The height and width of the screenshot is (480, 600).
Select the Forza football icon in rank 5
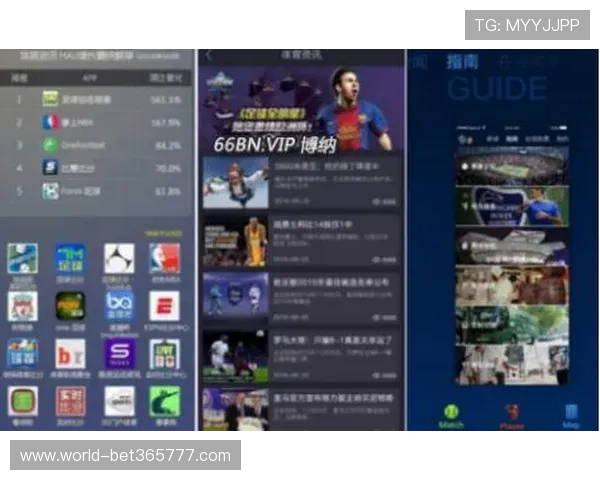50,191
